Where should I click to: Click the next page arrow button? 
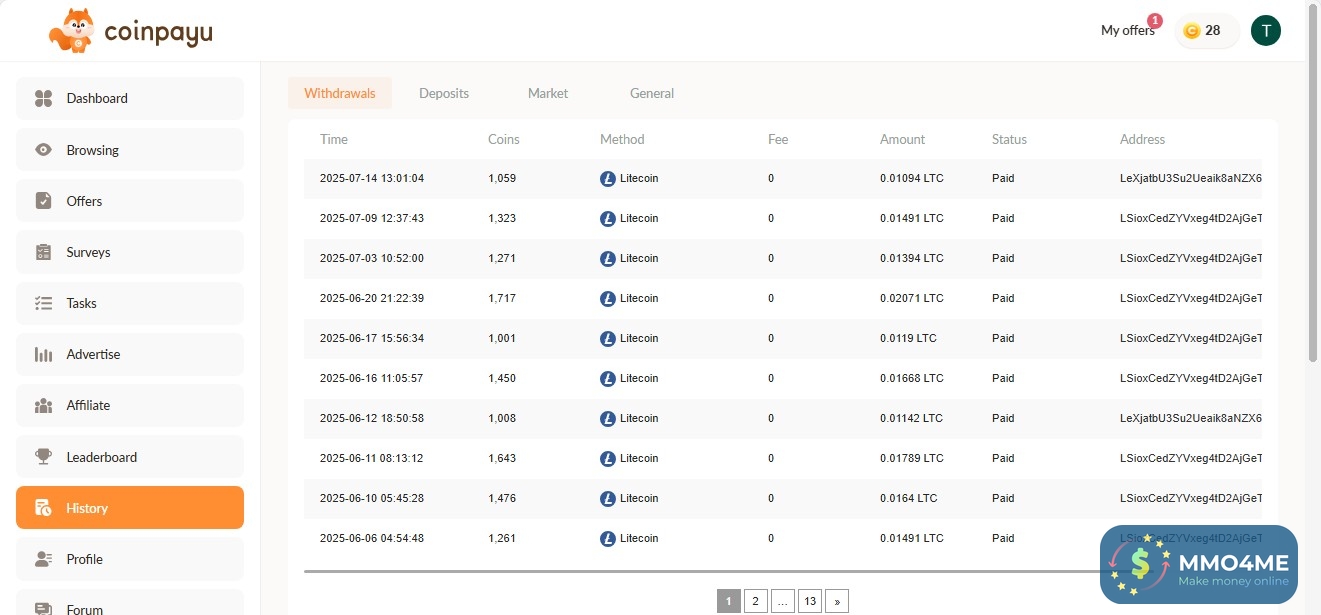click(837, 601)
